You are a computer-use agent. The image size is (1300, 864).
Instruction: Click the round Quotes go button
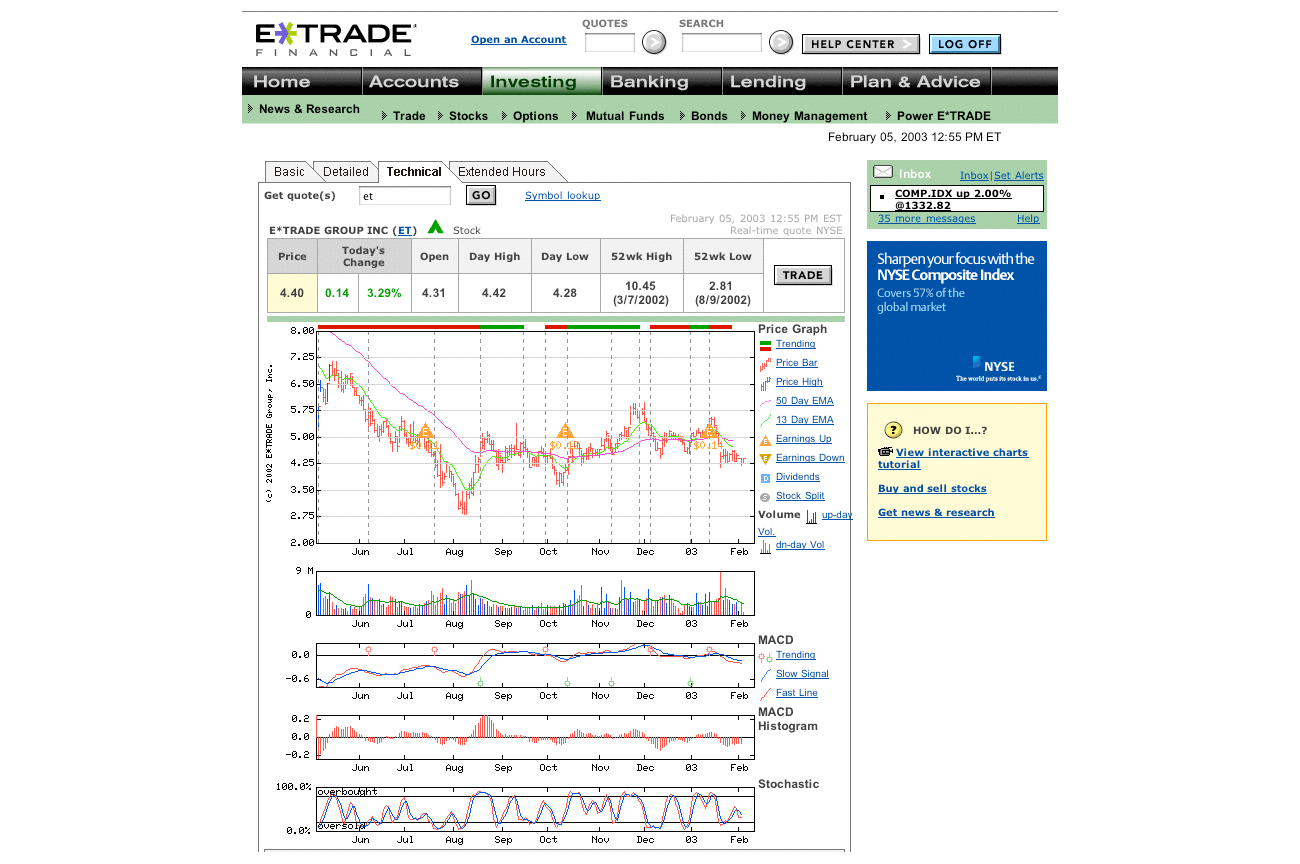point(653,42)
